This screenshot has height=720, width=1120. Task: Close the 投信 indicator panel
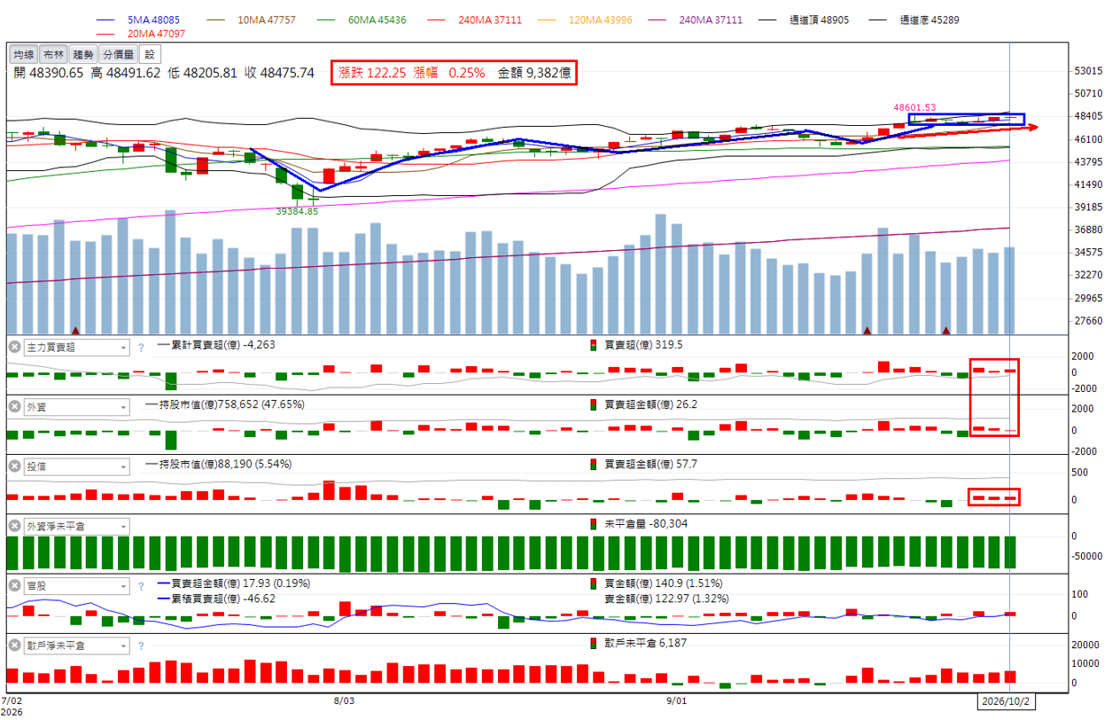tap(14, 466)
